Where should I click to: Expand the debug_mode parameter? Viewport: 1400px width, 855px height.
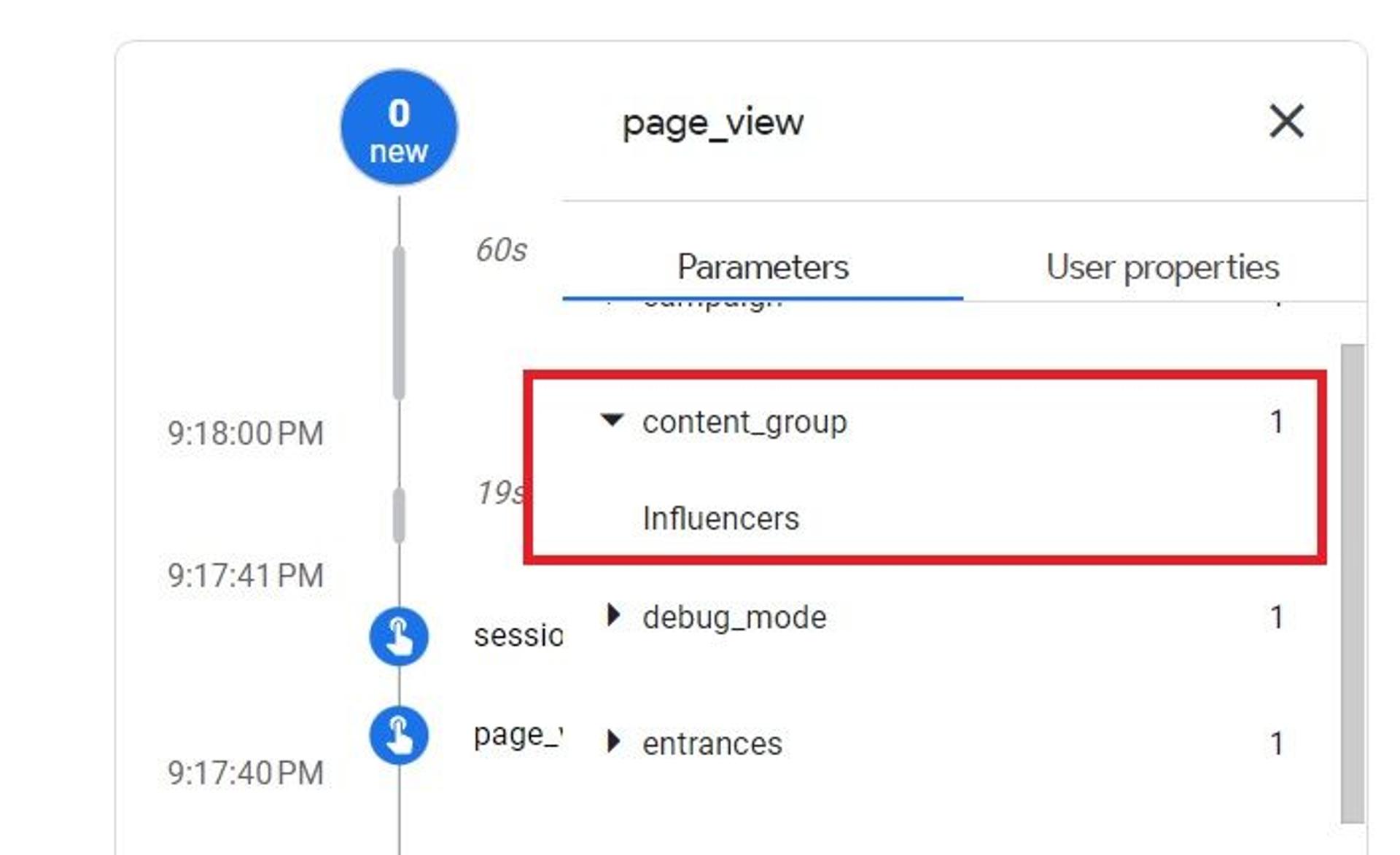(613, 616)
